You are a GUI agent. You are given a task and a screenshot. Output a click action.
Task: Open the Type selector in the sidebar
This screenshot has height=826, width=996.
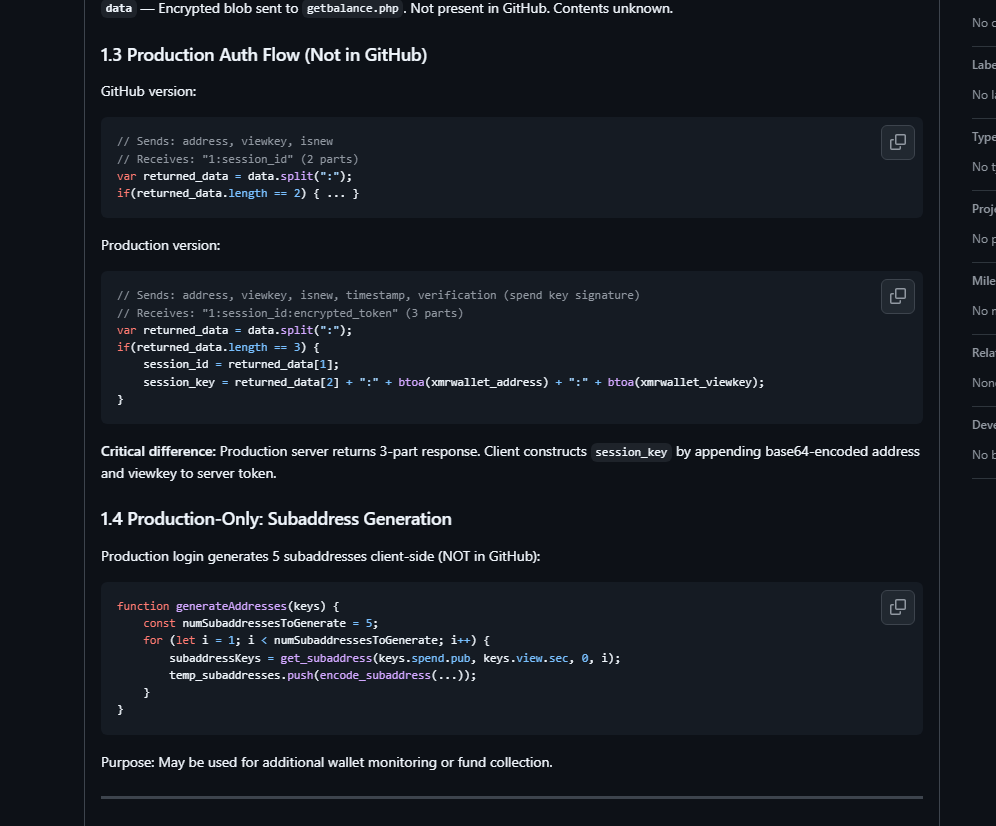tap(982, 136)
